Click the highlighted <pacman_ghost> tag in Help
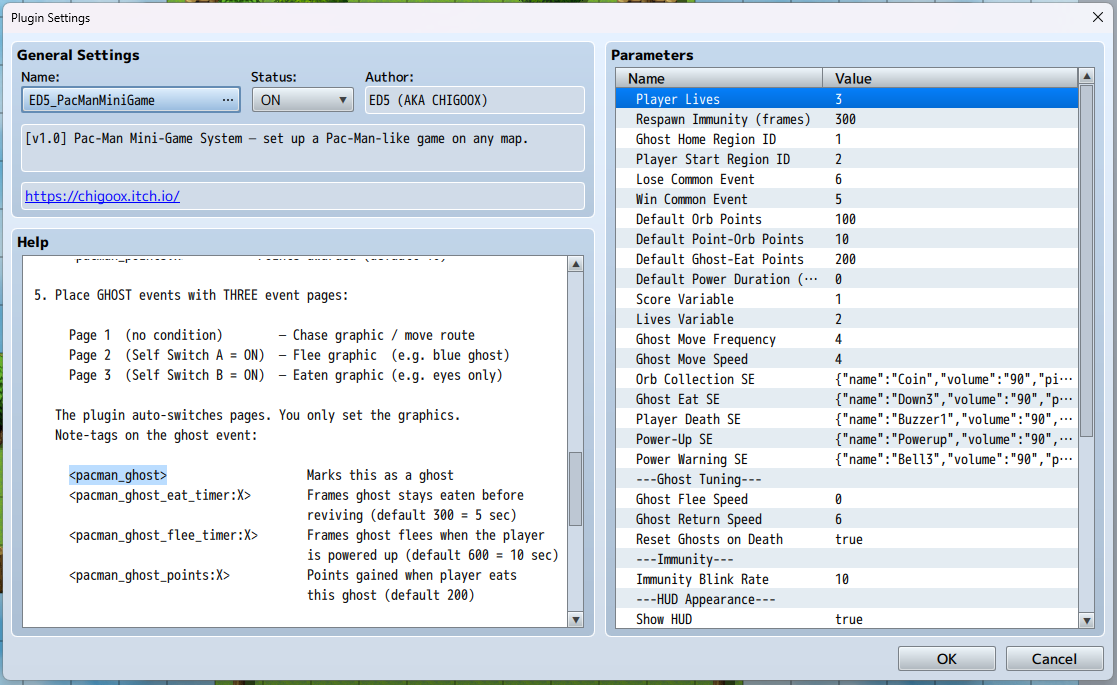The image size is (1117, 685). (118, 475)
